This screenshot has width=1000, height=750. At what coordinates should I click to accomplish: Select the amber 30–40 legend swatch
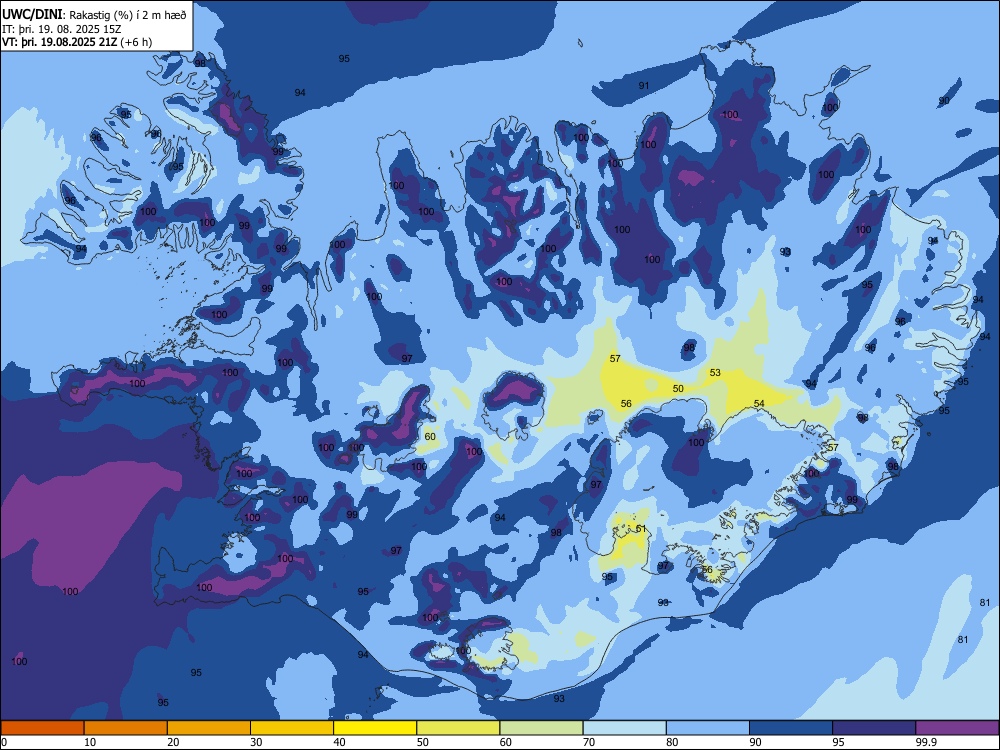292,728
